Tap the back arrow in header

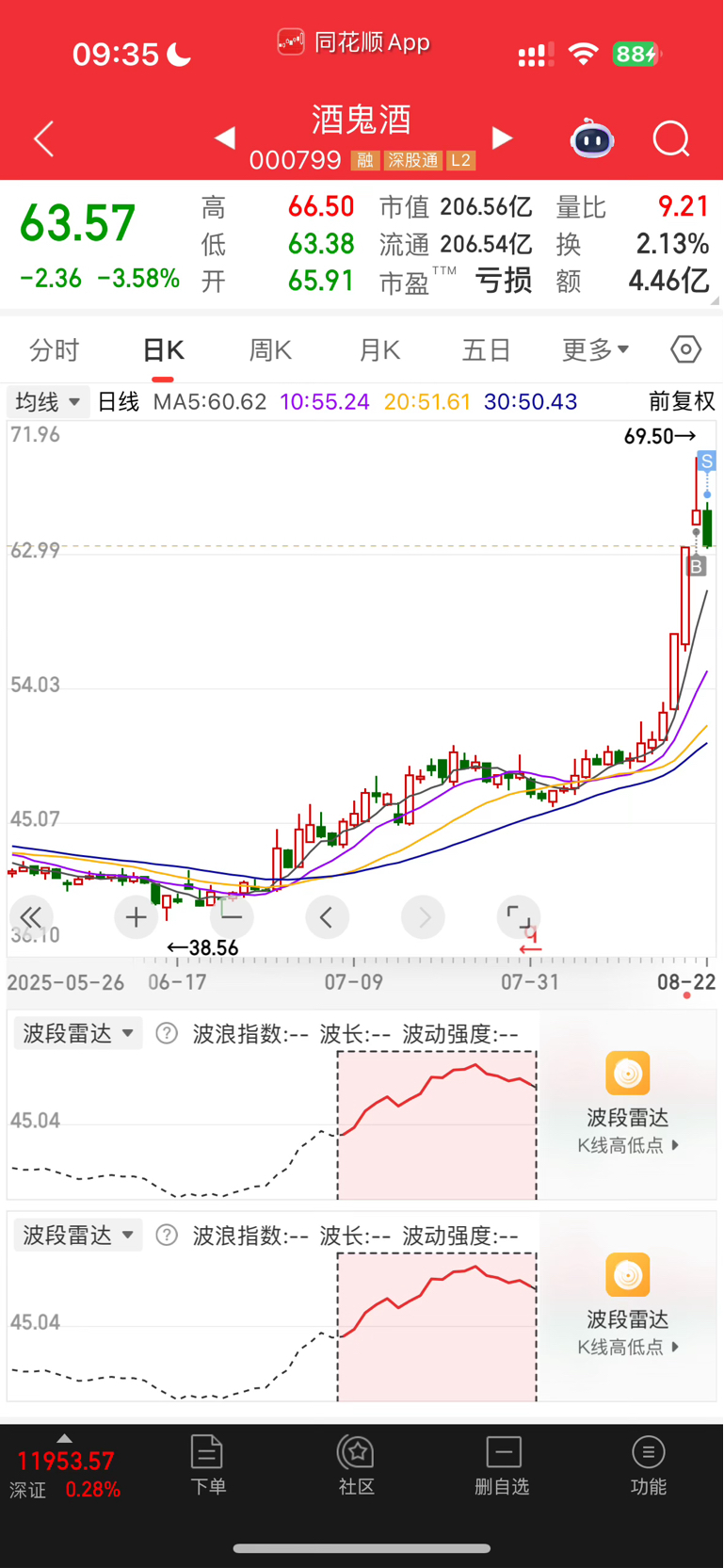[x=43, y=139]
